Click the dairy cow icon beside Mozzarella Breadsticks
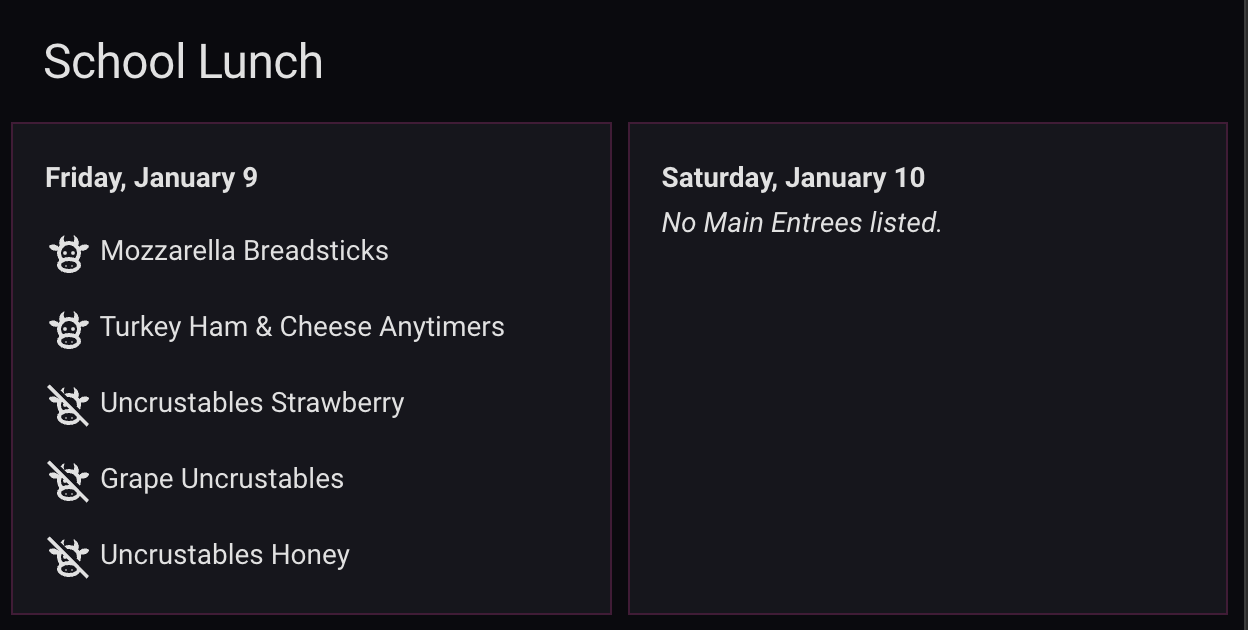This screenshot has width=1248, height=630. point(68,253)
